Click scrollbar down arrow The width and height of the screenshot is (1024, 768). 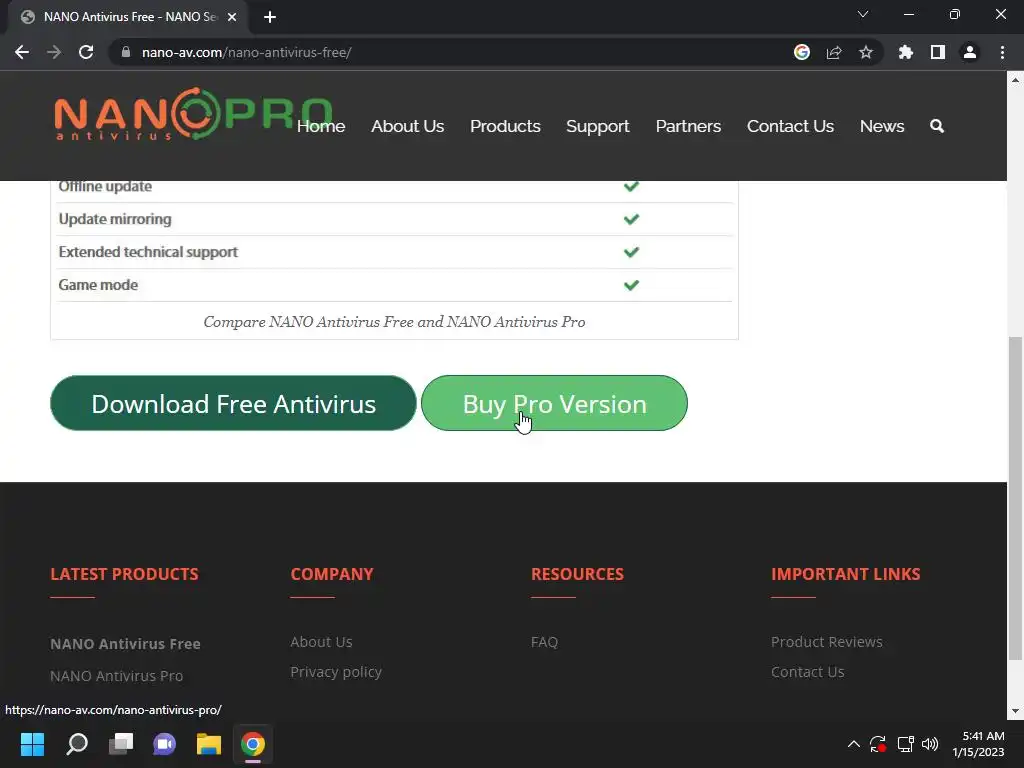pos(1015,711)
